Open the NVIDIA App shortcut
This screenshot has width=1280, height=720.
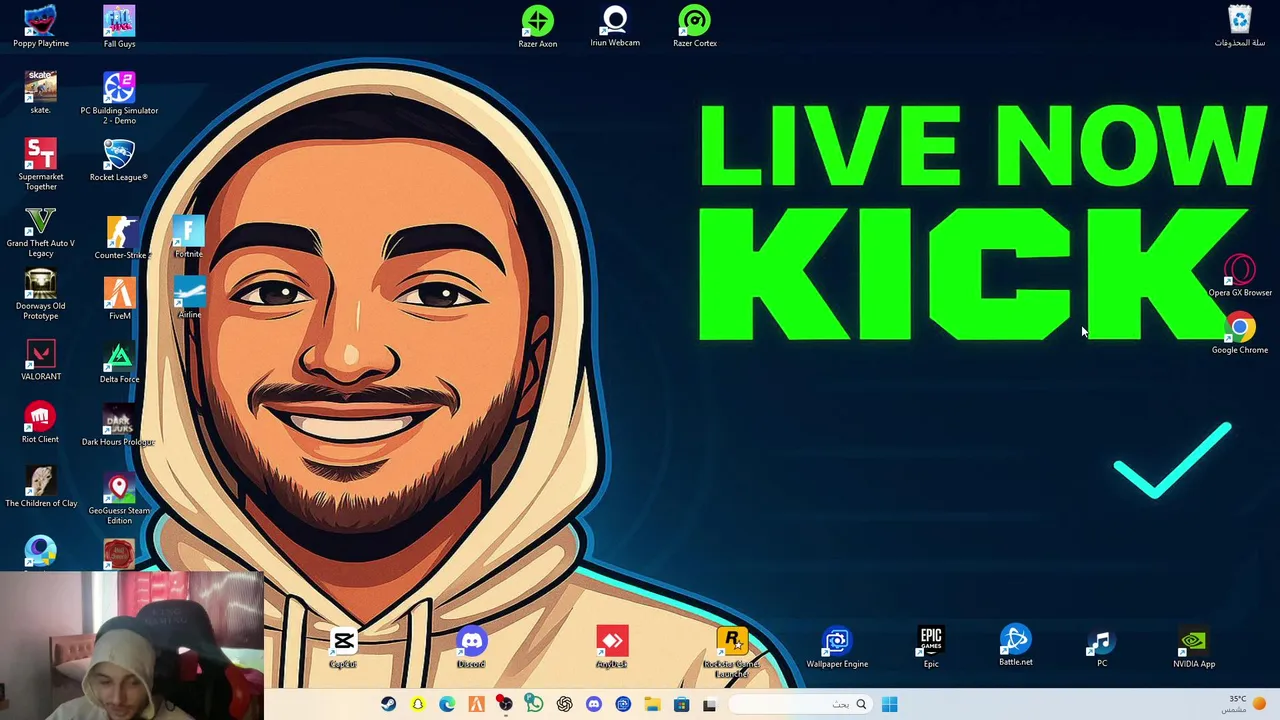tap(1194, 648)
